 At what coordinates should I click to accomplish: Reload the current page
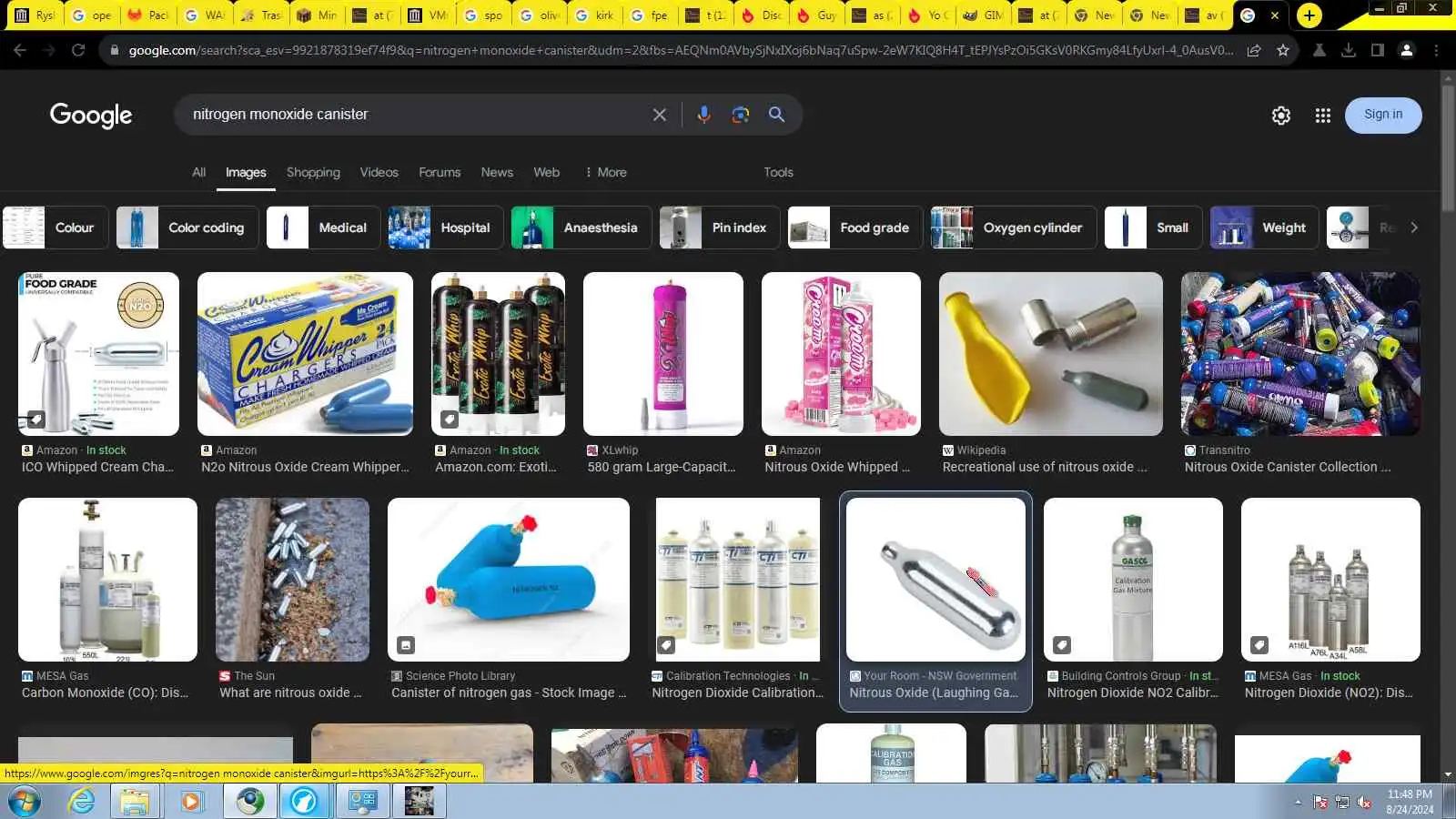click(78, 50)
